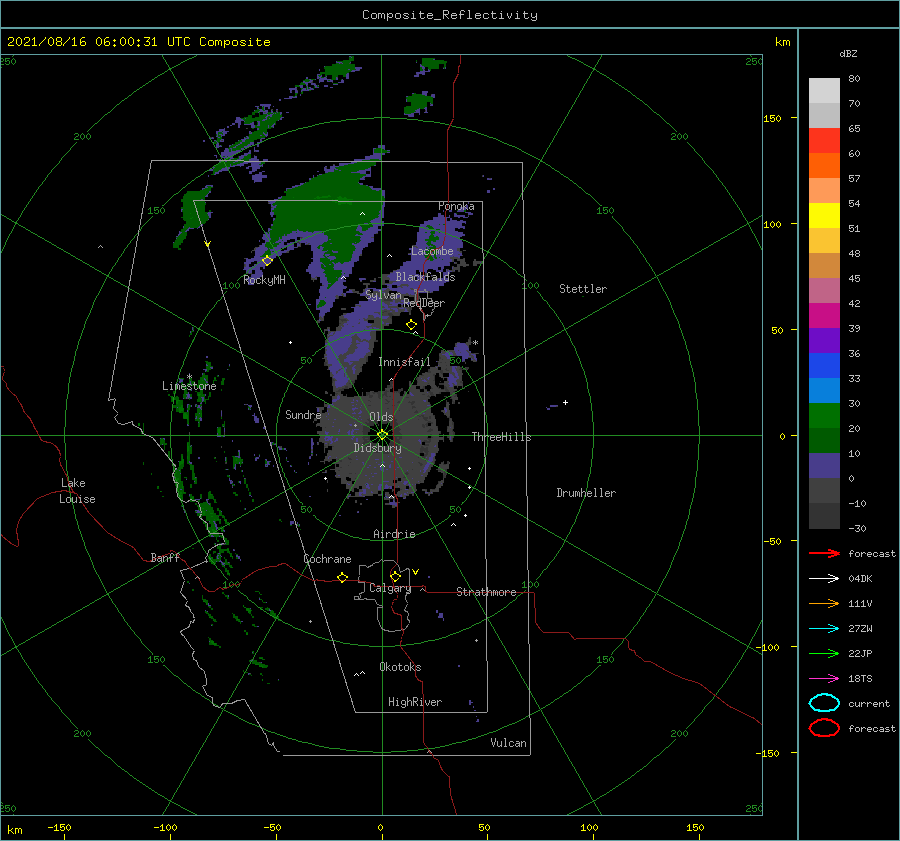Click the red forecast ellipse in legend

click(824, 728)
